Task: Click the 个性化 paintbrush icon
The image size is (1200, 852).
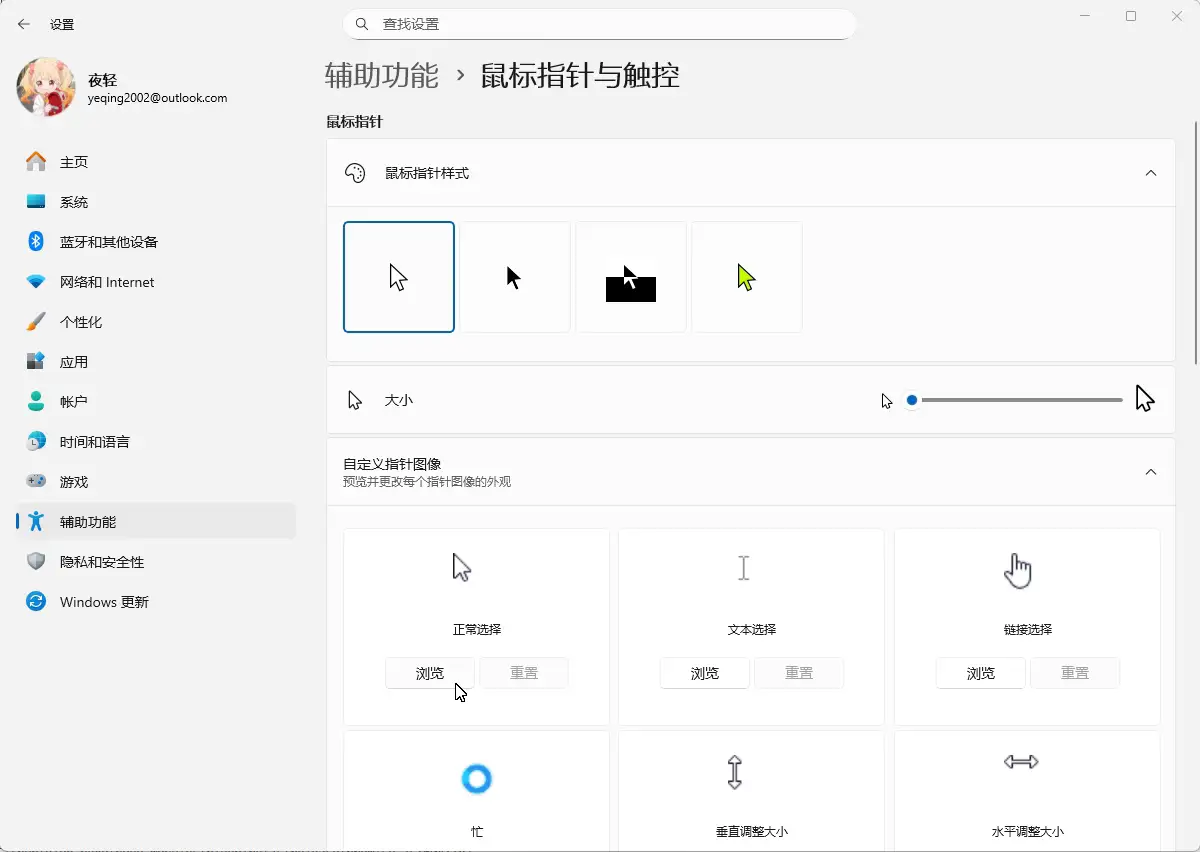Action: point(36,322)
